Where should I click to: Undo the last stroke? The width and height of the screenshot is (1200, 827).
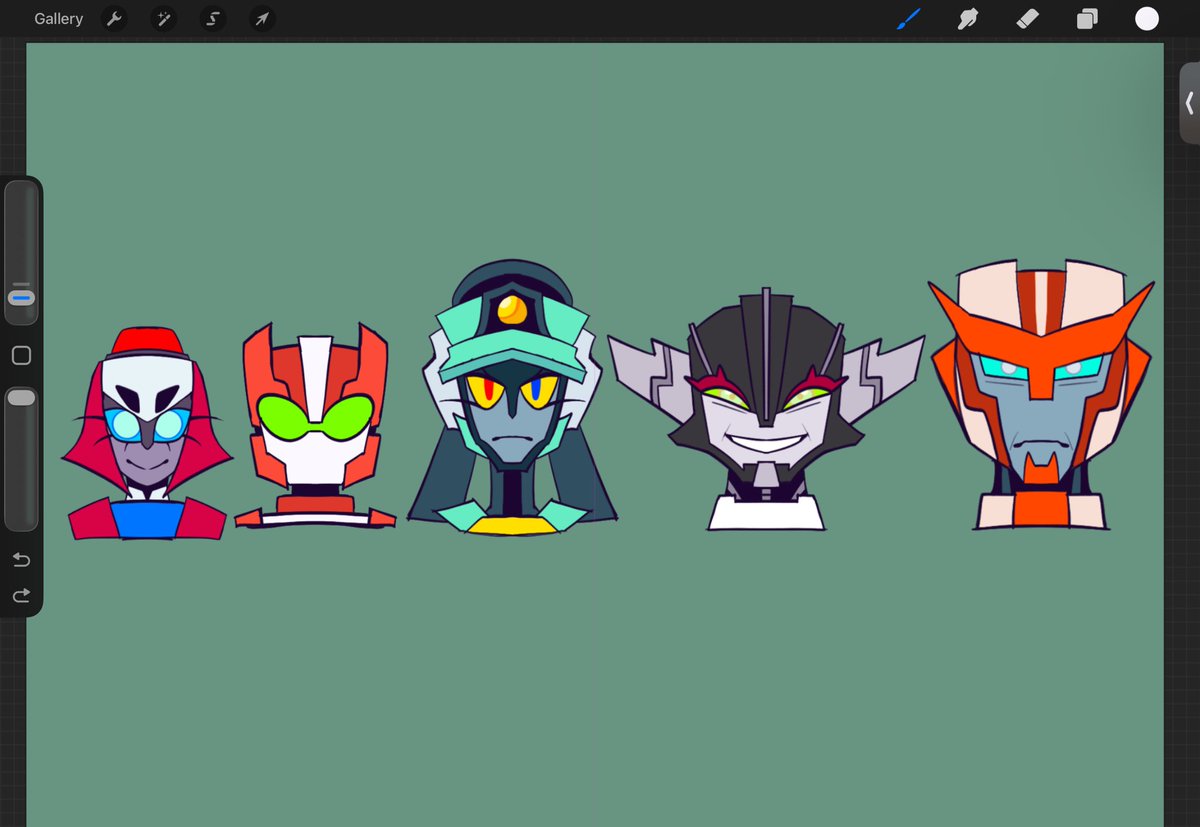[21, 559]
